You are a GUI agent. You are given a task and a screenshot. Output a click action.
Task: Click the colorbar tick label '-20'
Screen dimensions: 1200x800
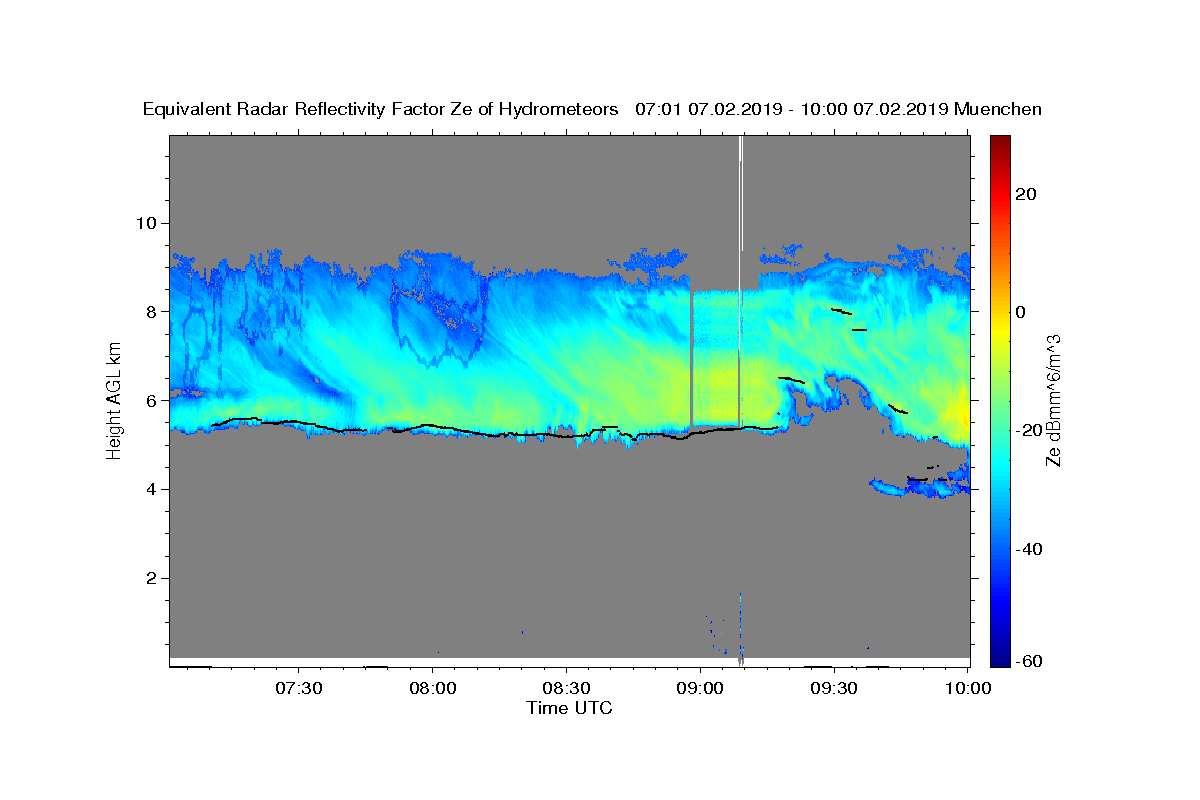(x=1030, y=430)
